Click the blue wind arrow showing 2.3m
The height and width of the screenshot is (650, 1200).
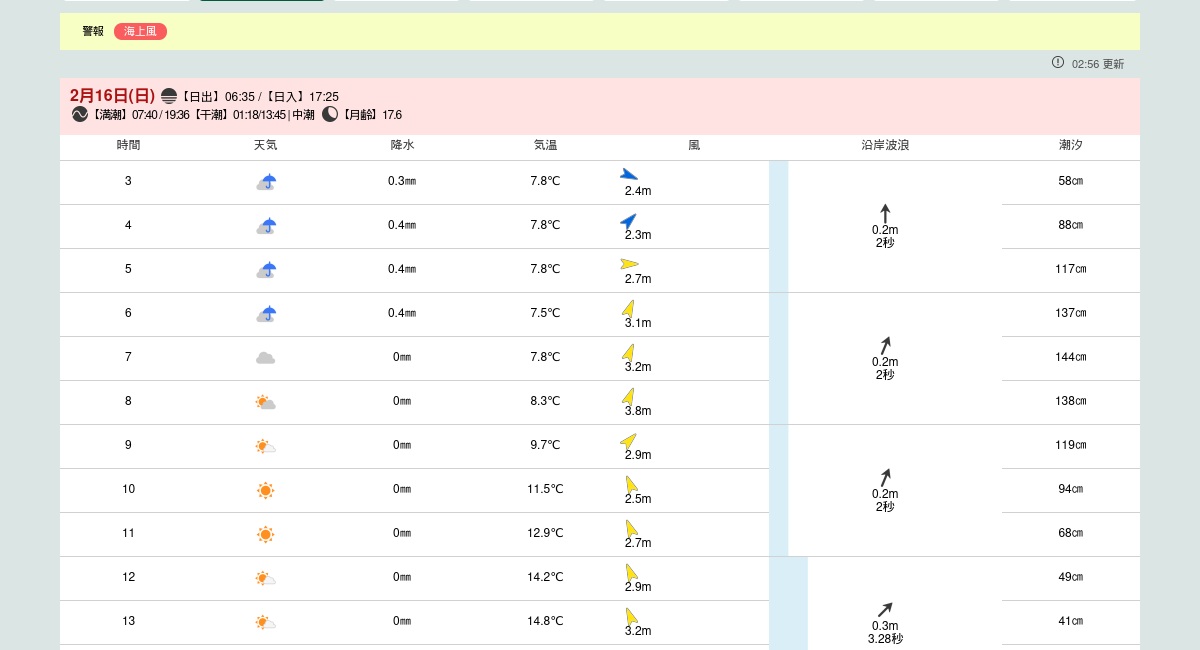628,221
